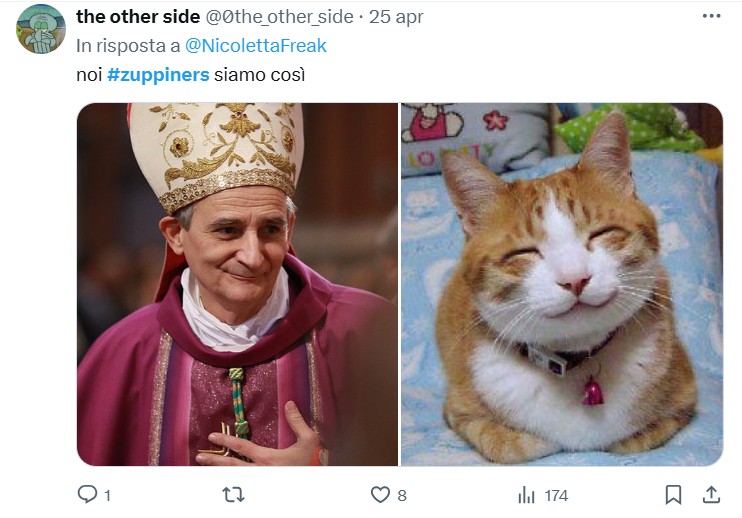Like the tweet with heart icon
This screenshot has height=518, width=742.
[380, 495]
